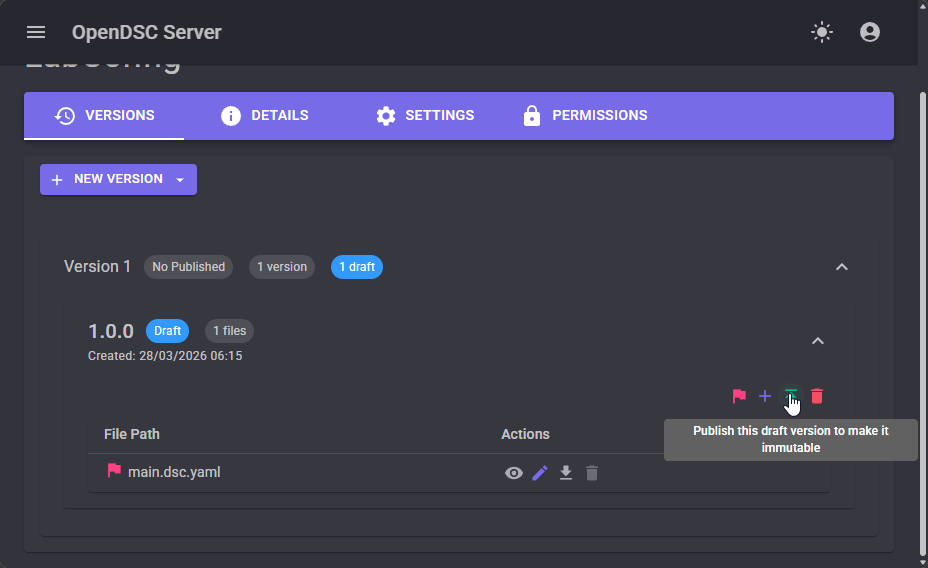Toggle light theme via sun icon
Image resolution: width=928 pixels, height=568 pixels.
point(821,32)
